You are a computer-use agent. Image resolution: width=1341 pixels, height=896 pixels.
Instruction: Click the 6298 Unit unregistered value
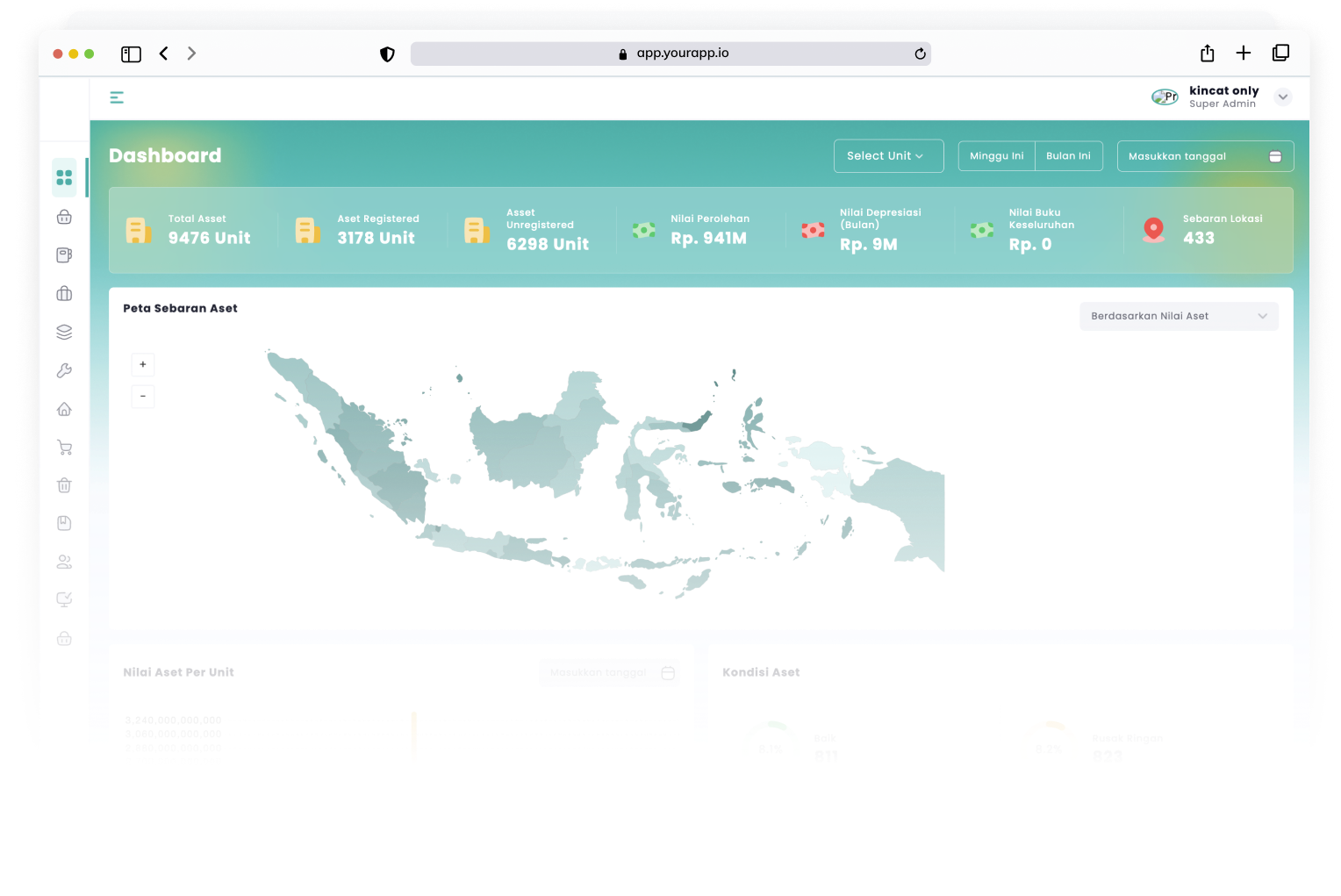click(x=548, y=244)
